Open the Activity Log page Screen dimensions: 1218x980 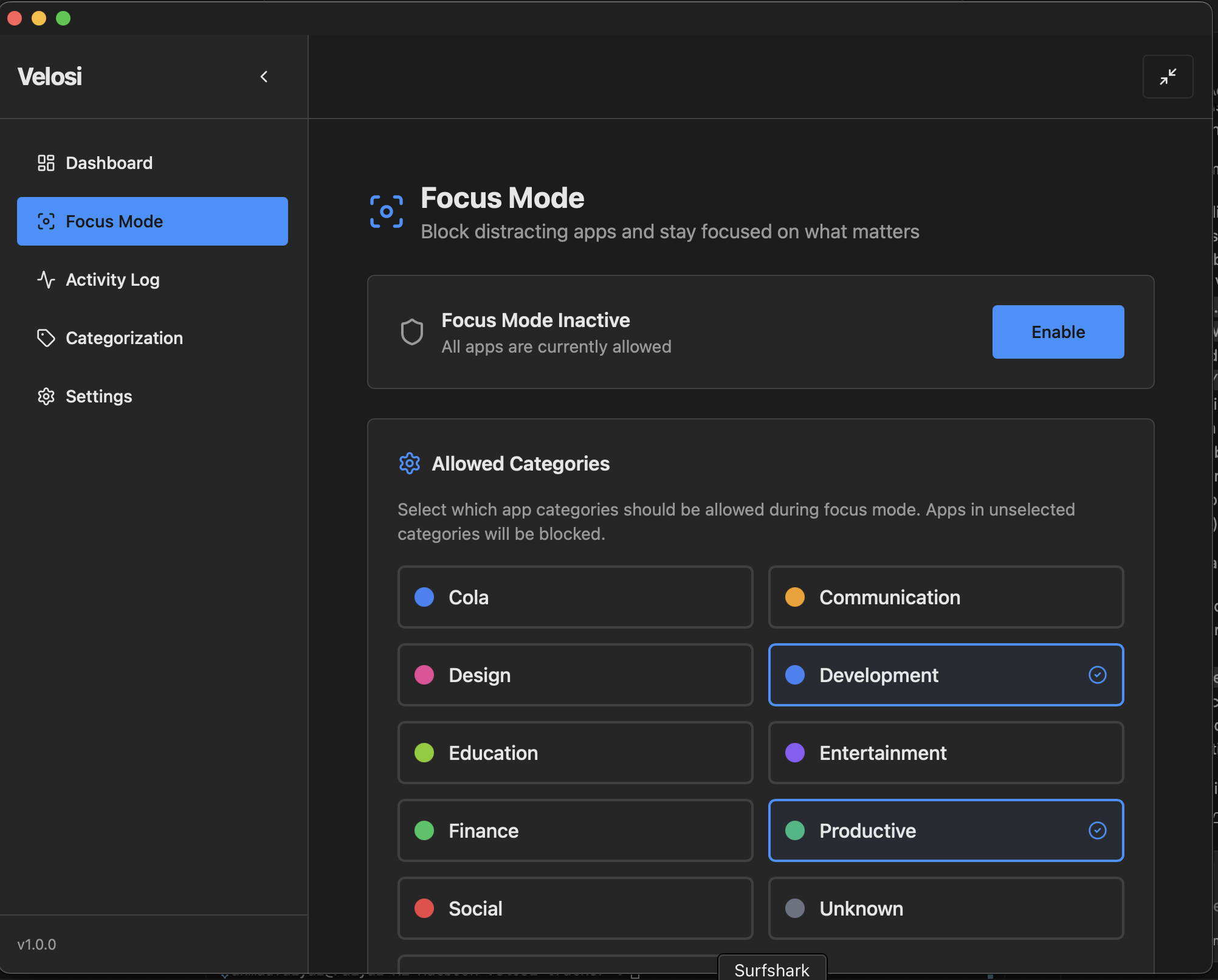153,280
